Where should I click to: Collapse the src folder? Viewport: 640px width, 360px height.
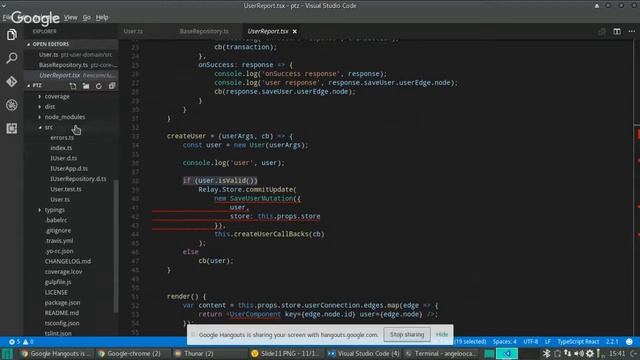(x=48, y=127)
